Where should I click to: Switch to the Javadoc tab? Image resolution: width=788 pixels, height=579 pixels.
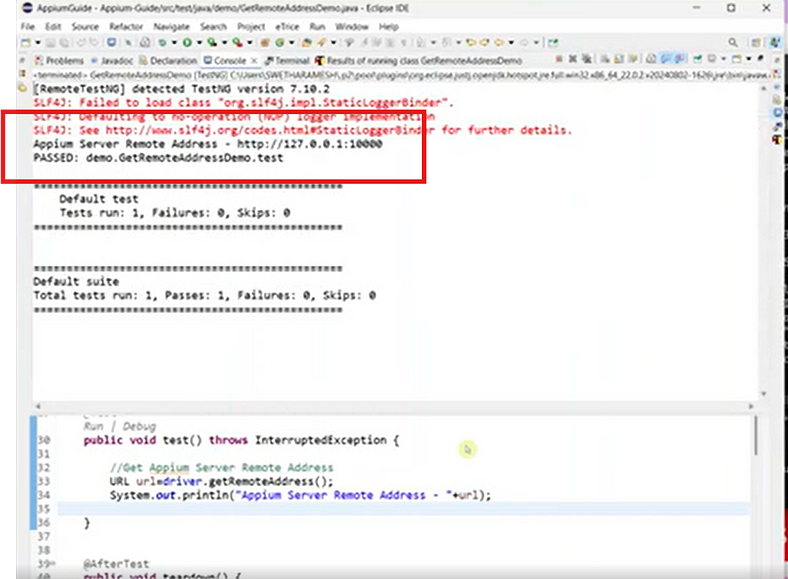112,60
